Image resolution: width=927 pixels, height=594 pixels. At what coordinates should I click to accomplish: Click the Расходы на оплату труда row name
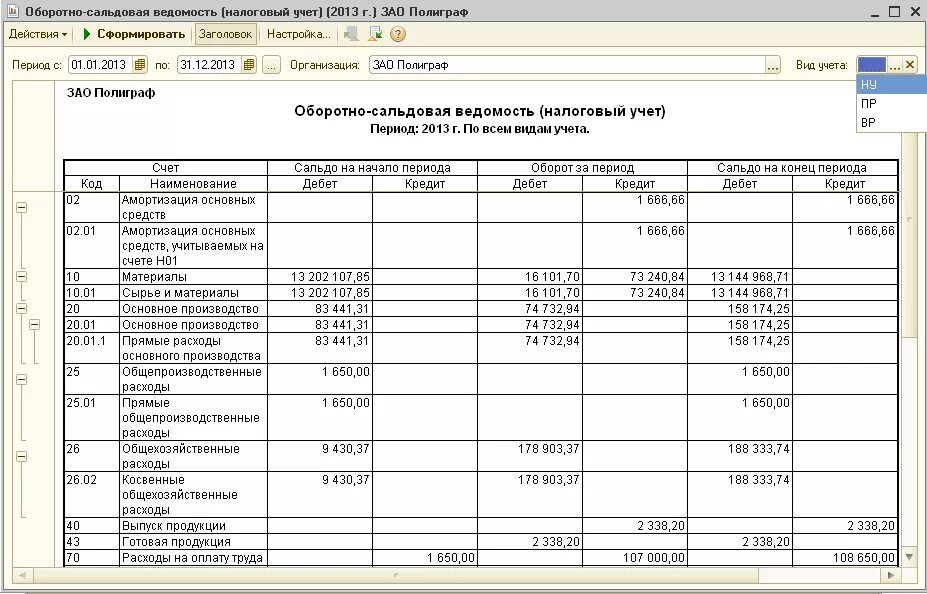pos(193,557)
